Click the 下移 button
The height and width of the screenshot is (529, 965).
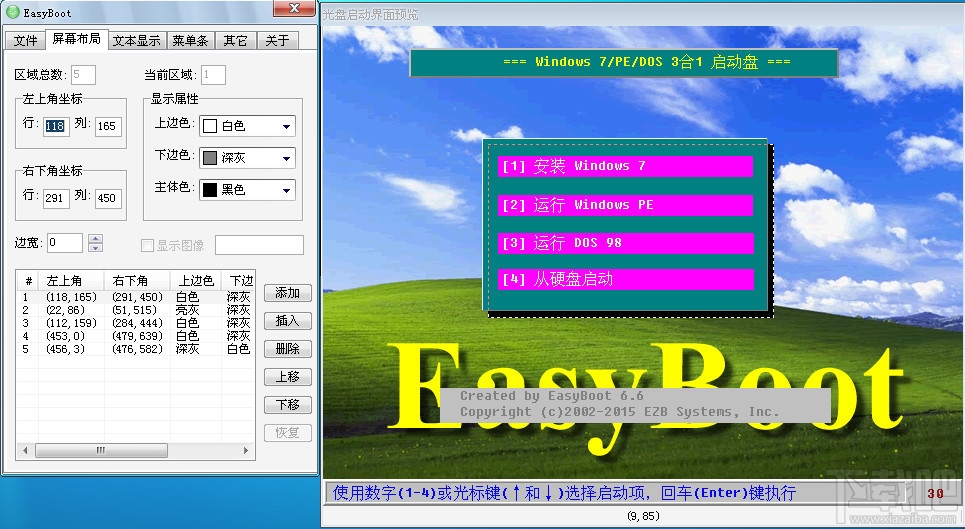287,405
